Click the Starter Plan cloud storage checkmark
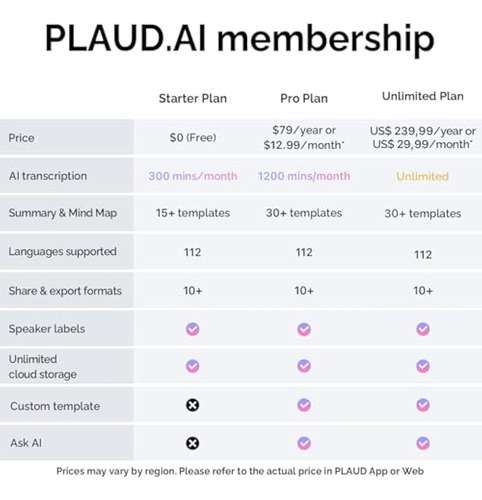Image resolution: width=482 pixels, height=500 pixels. pos(193,366)
